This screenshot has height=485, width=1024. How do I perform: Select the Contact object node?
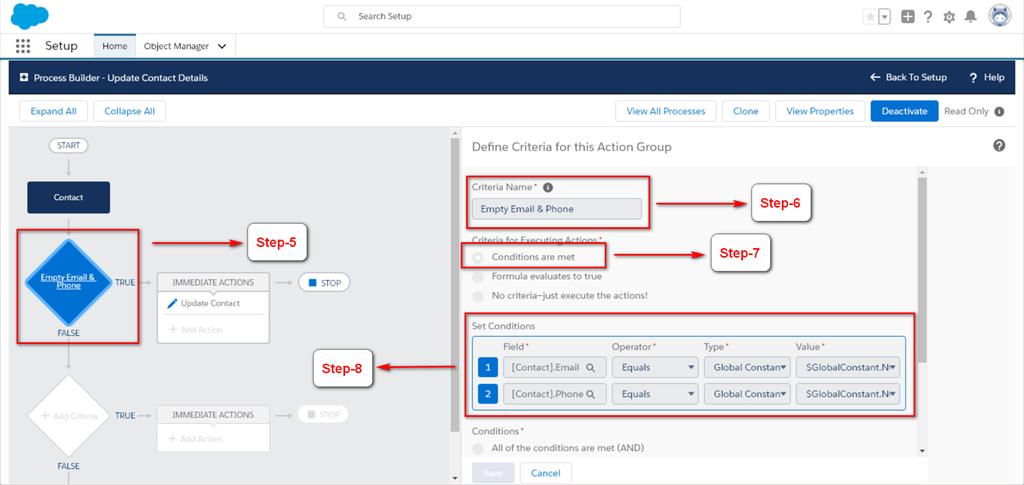tap(69, 197)
